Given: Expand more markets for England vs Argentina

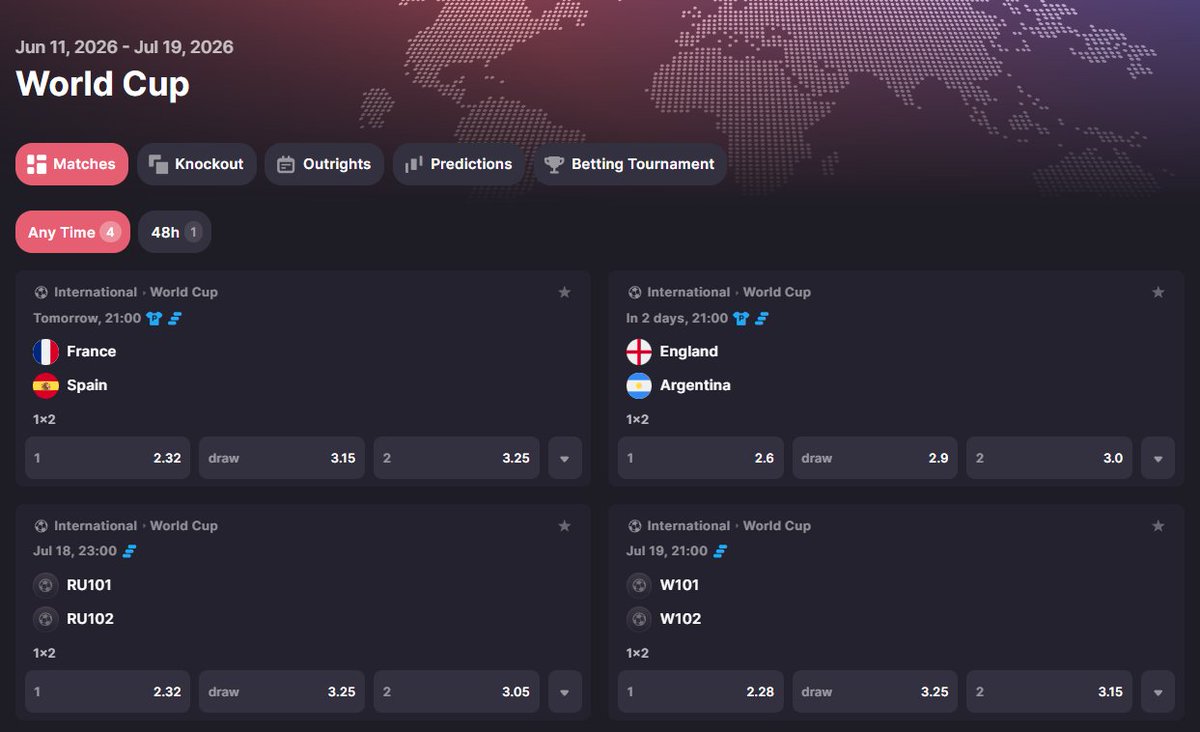Looking at the screenshot, I should tap(1158, 458).
